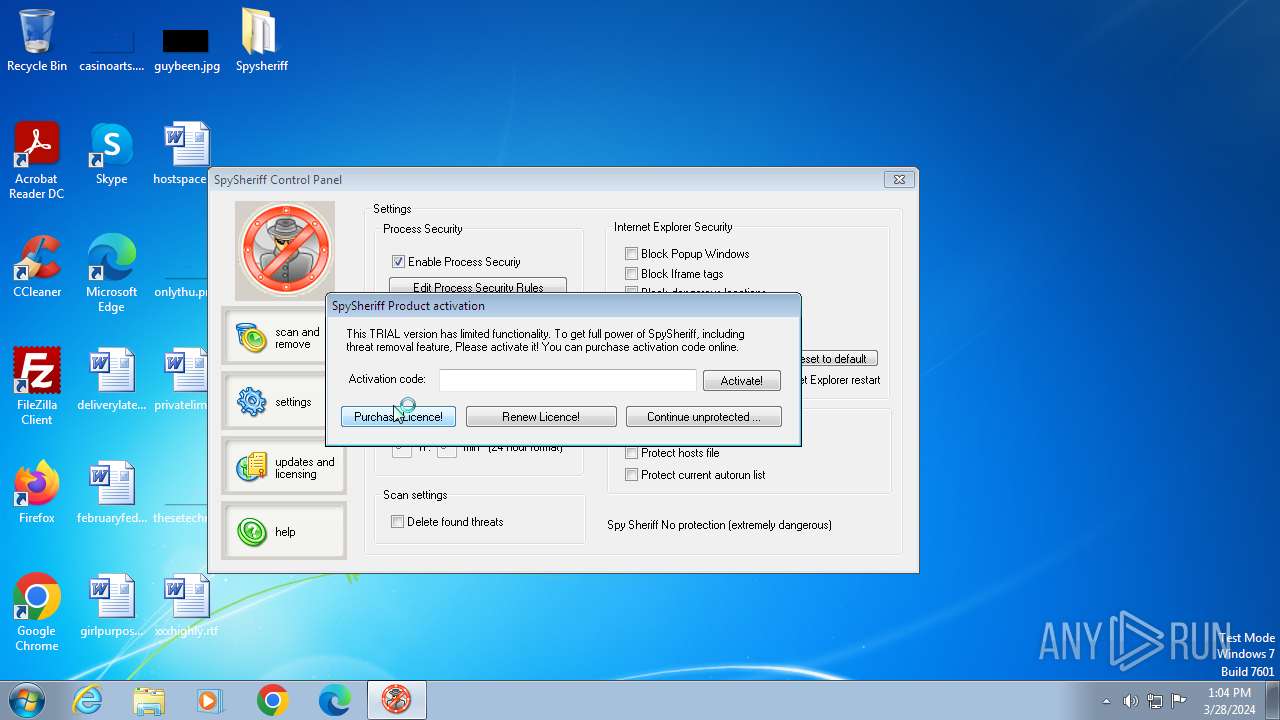Launch CCleaner from desktop shortcut

point(37,266)
